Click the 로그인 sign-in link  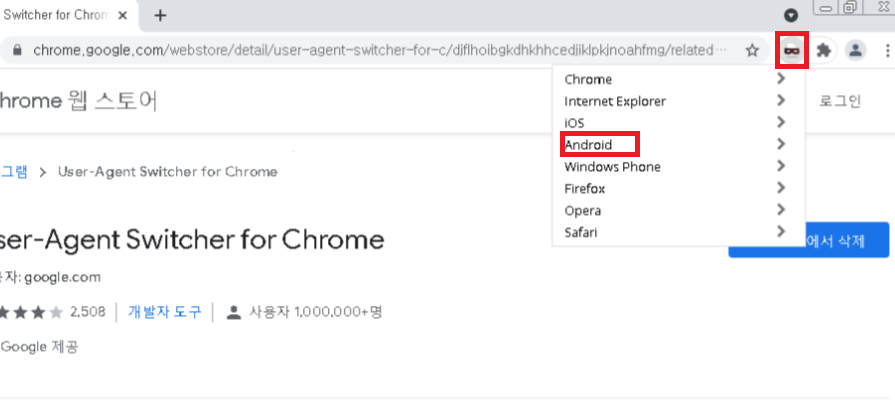[x=840, y=101]
